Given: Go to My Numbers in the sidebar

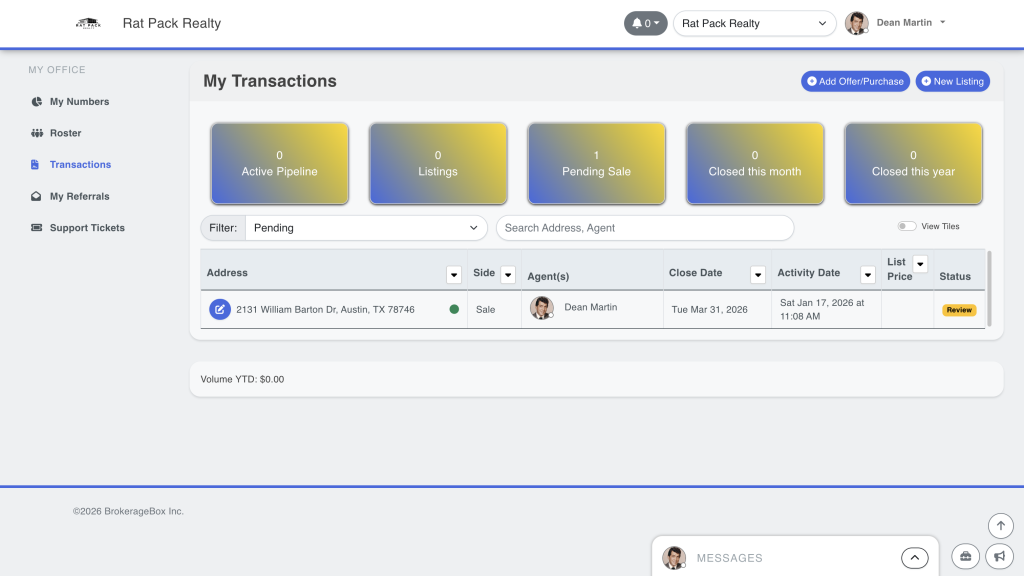Looking at the screenshot, I should [x=79, y=102].
